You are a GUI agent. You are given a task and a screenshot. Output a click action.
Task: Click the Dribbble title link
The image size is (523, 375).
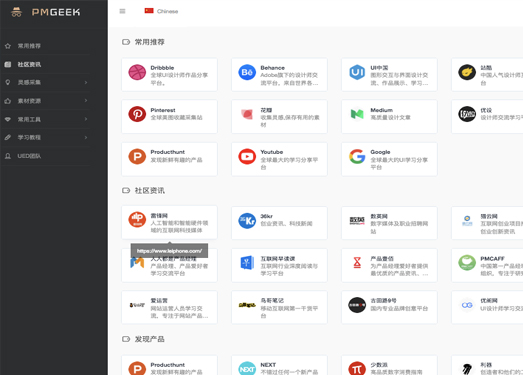(162, 68)
